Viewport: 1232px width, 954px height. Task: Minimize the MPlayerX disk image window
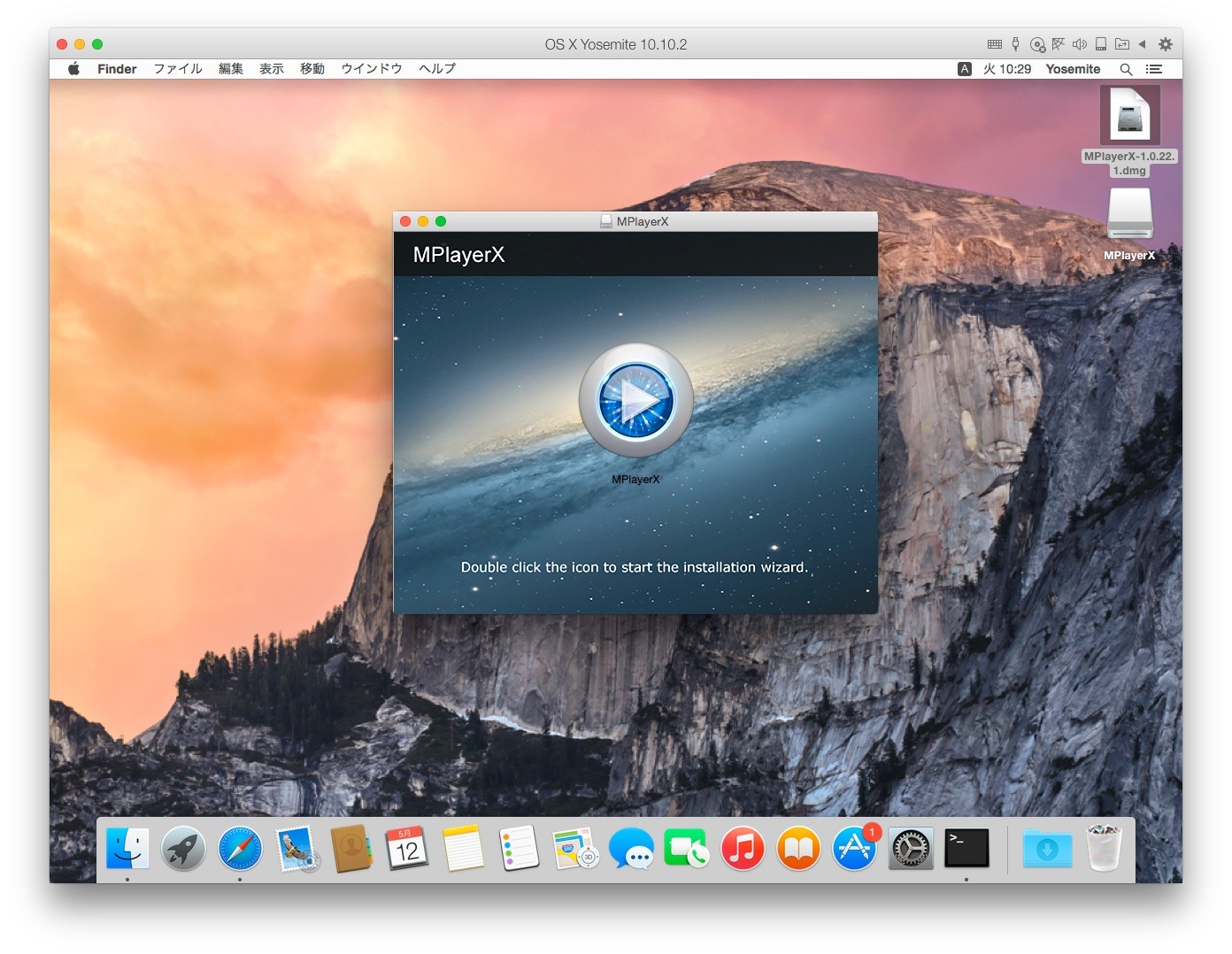pyautogui.click(x=423, y=221)
